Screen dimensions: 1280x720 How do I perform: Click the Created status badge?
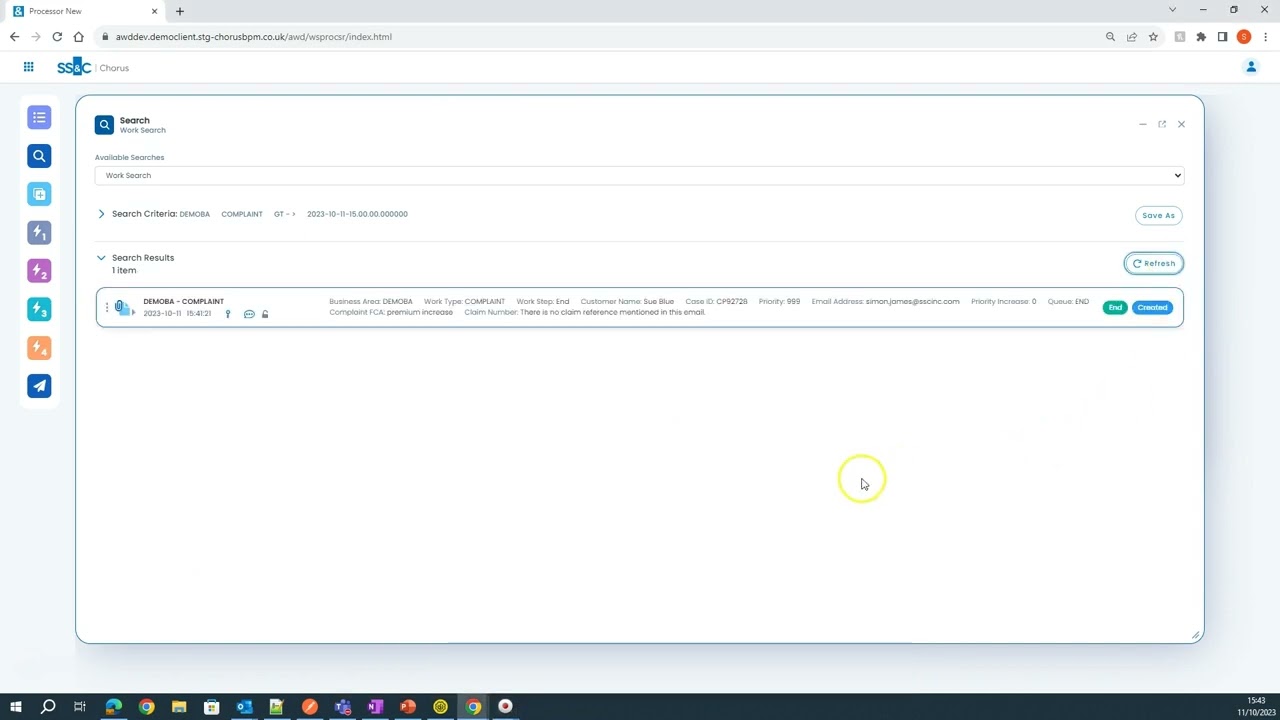pyautogui.click(x=1152, y=308)
